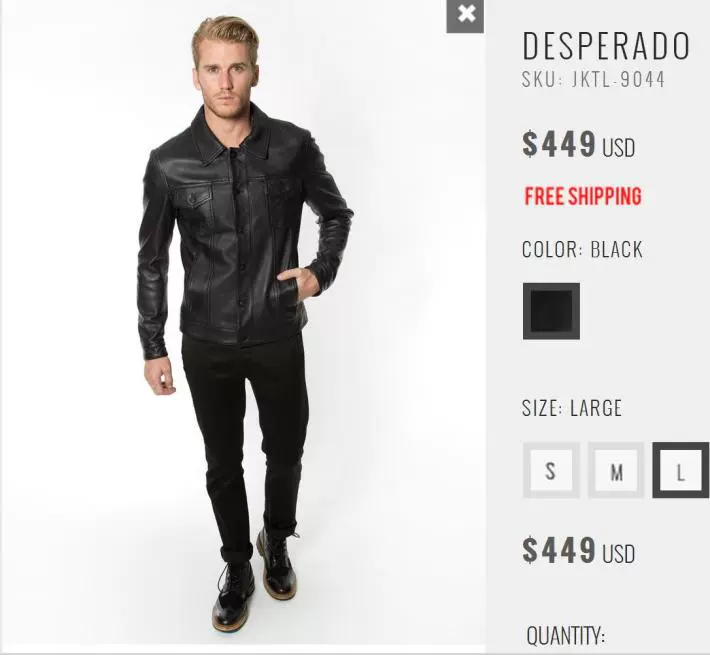Click the SIZE: LARGE label
The height and width of the screenshot is (655, 710).
[x=572, y=408]
